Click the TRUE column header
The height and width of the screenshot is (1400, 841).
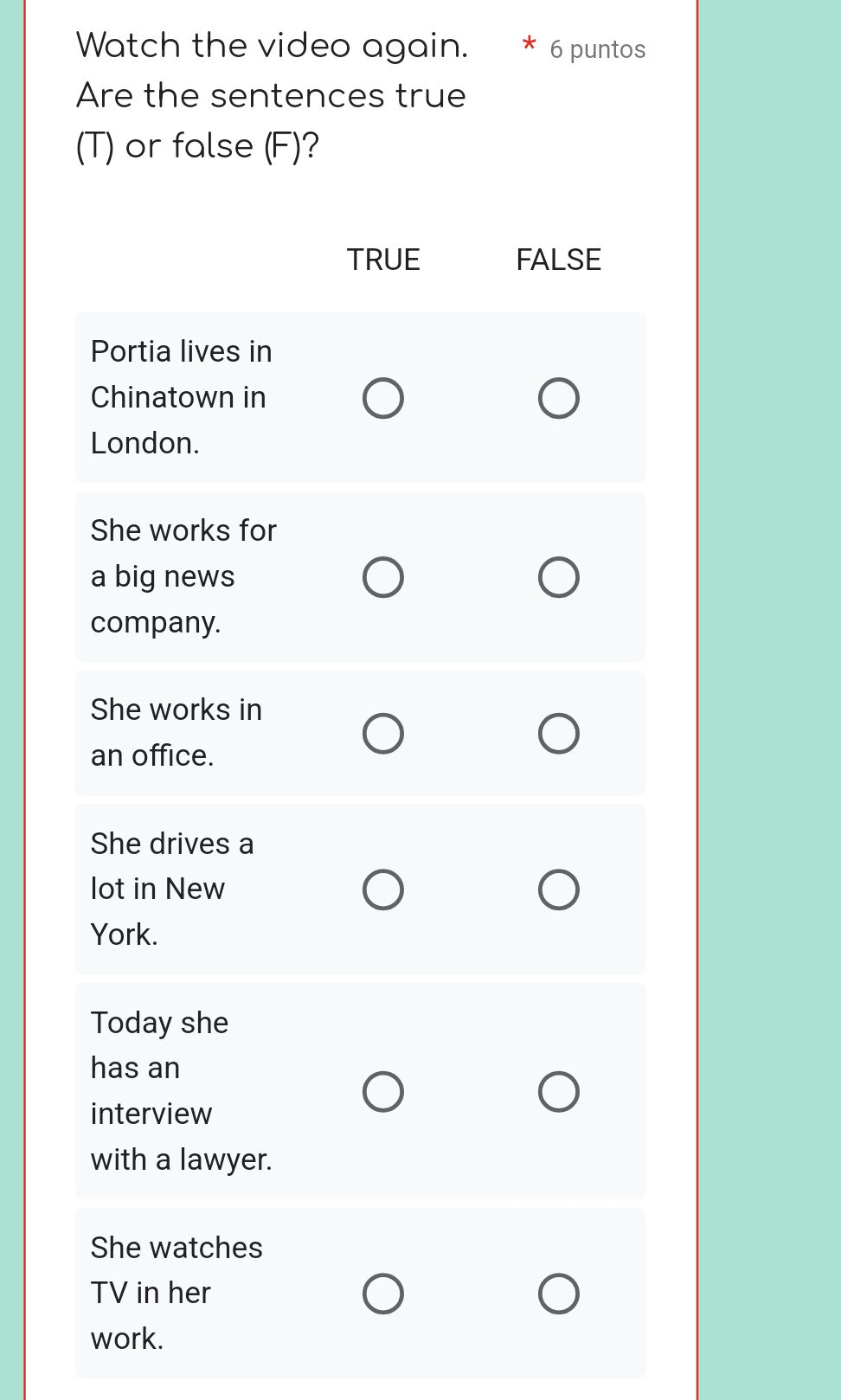pyautogui.click(x=383, y=260)
